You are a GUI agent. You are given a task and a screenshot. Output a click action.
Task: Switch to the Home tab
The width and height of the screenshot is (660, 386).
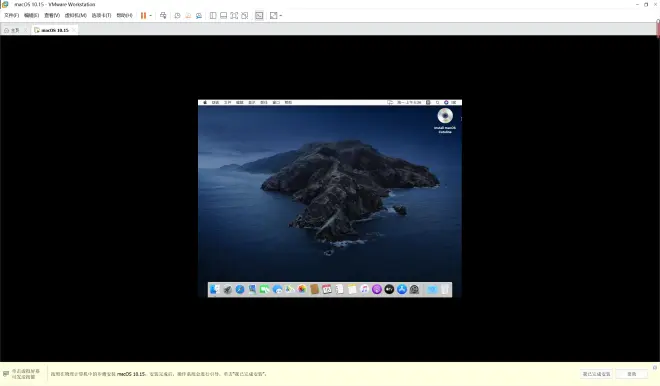point(13,30)
